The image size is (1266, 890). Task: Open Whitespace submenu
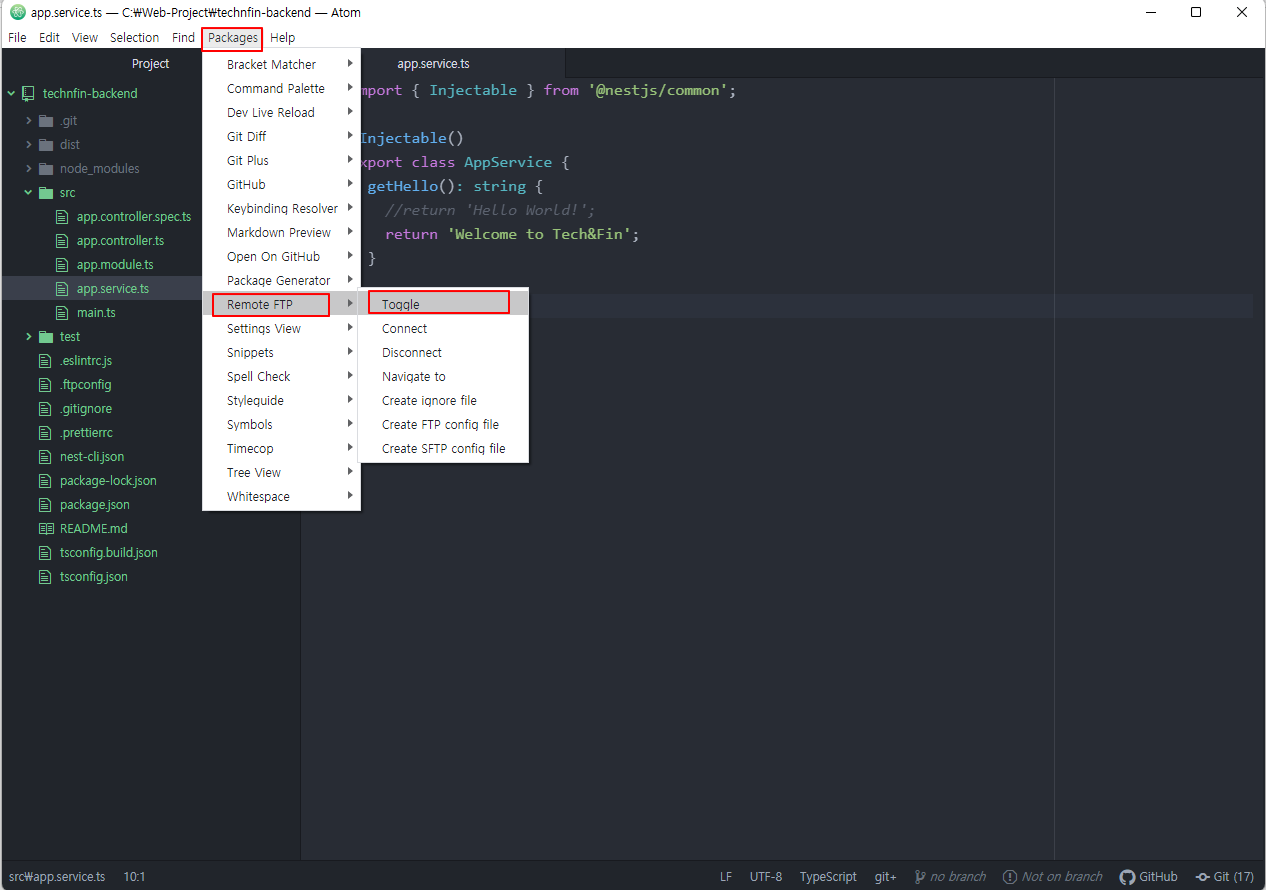[281, 496]
